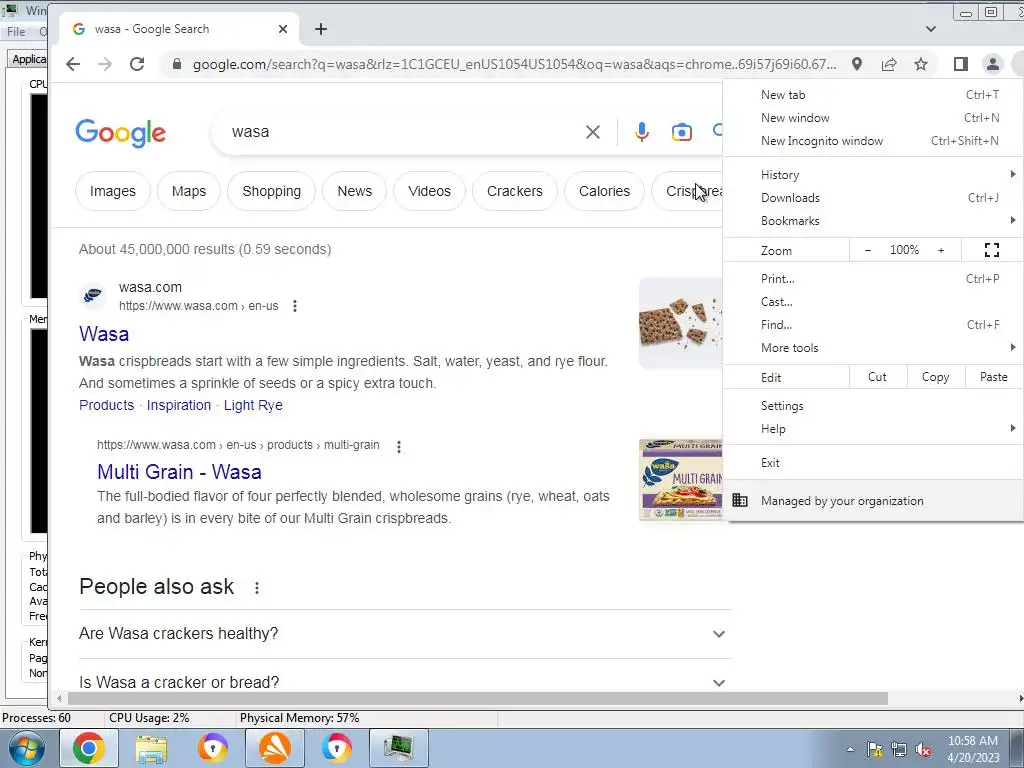Increase zoom with the plus button
This screenshot has height=768, width=1024.
[x=940, y=250]
